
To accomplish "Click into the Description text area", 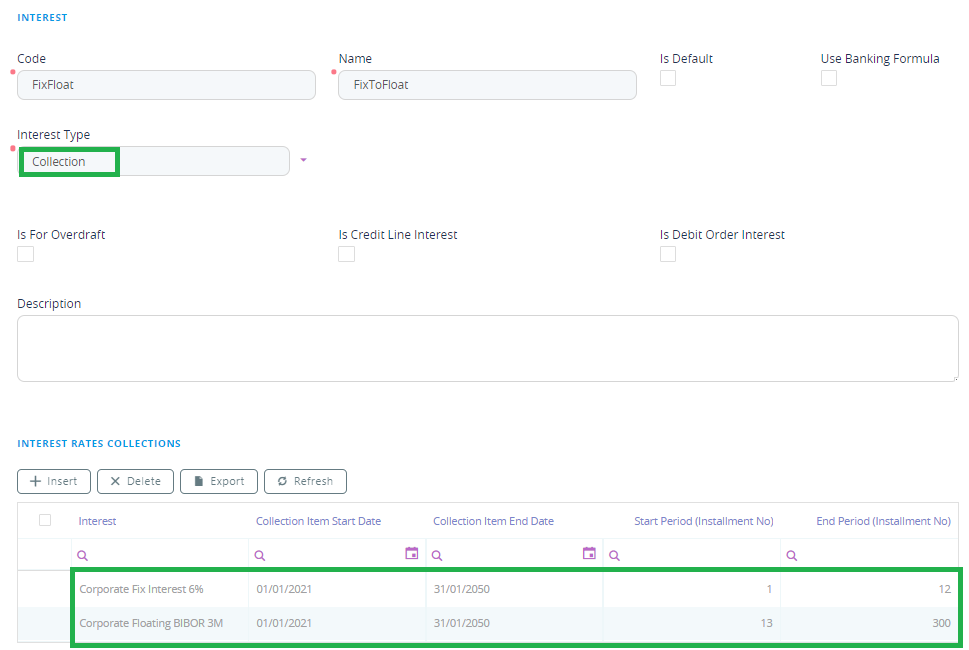I will point(487,348).
